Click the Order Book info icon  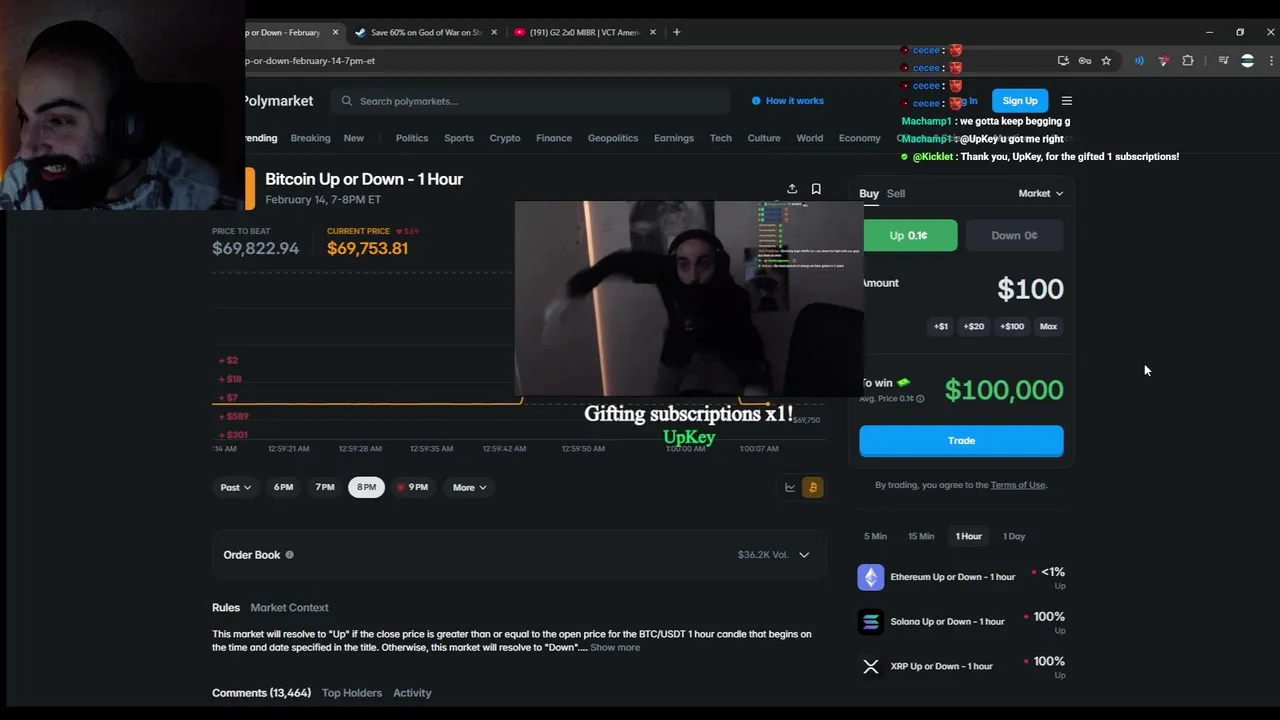(x=289, y=555)
